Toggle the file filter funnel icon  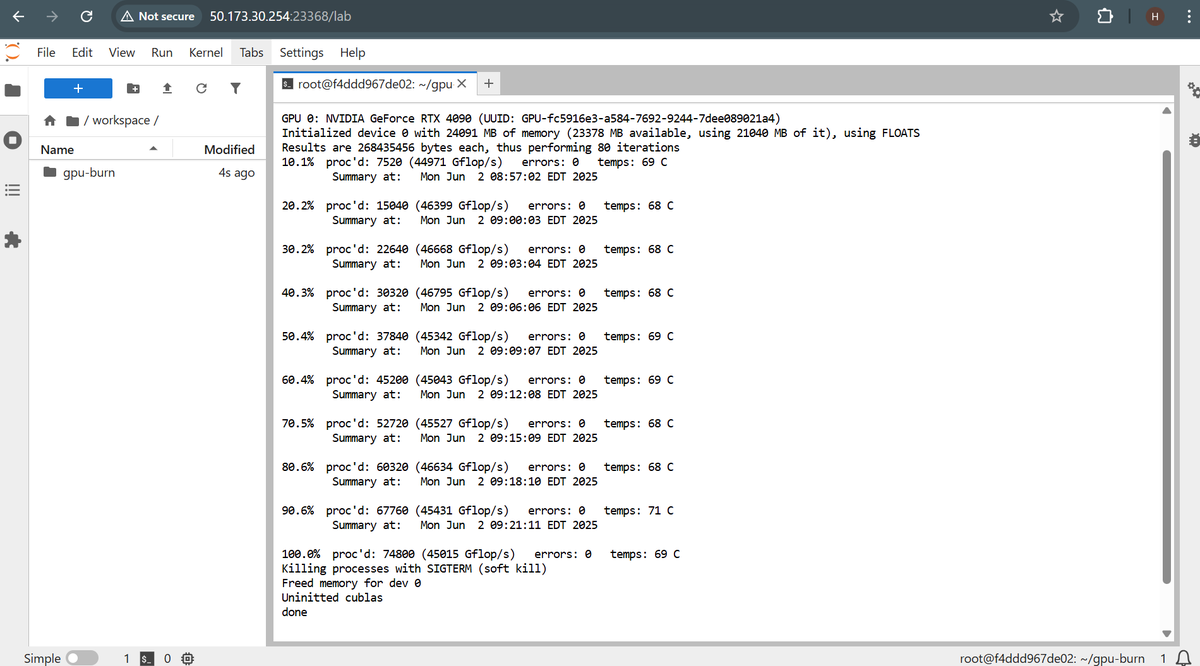(x=235, y=89)
